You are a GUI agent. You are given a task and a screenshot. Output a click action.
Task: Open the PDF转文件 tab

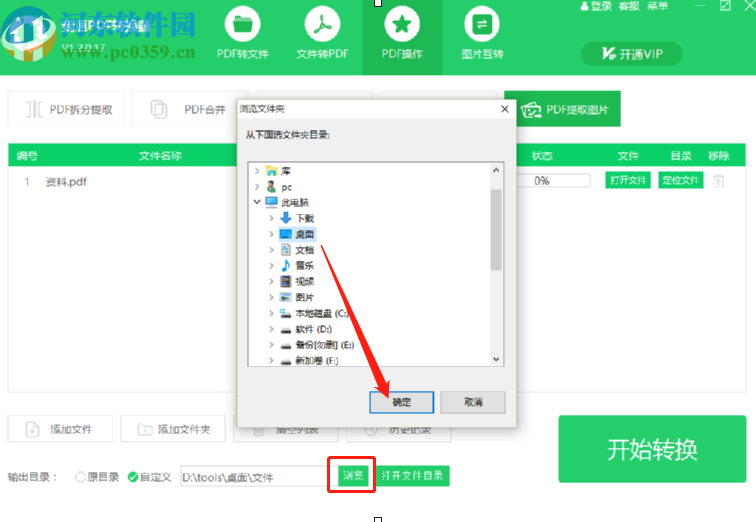(x=243, y=33)
